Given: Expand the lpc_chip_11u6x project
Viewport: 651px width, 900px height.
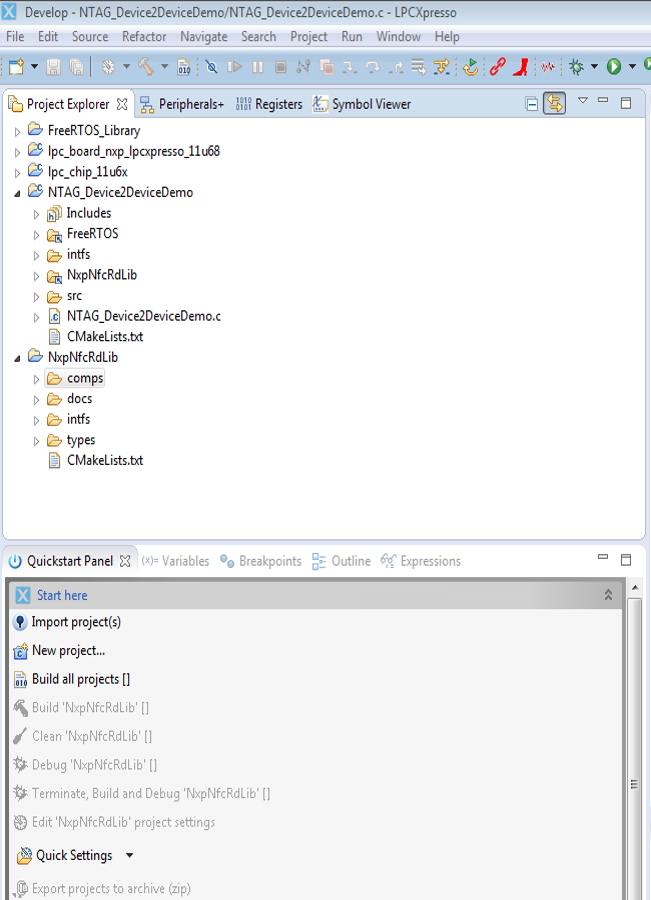Looking at the screenshot, I should pos(17,173).
